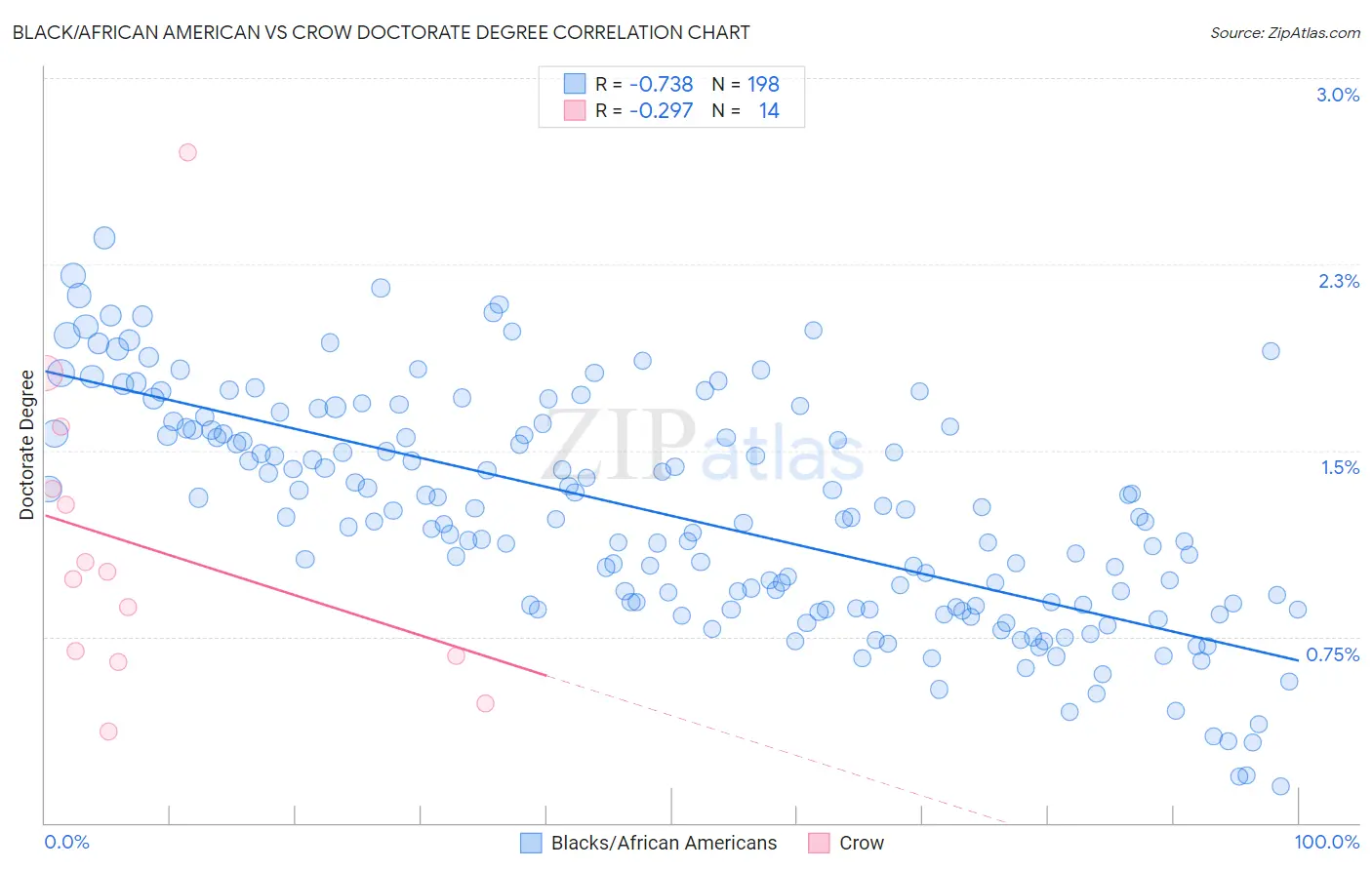Click the Blacks/African Americans legend label
This screenshot has height=870, width=1372.
(664, 843)
